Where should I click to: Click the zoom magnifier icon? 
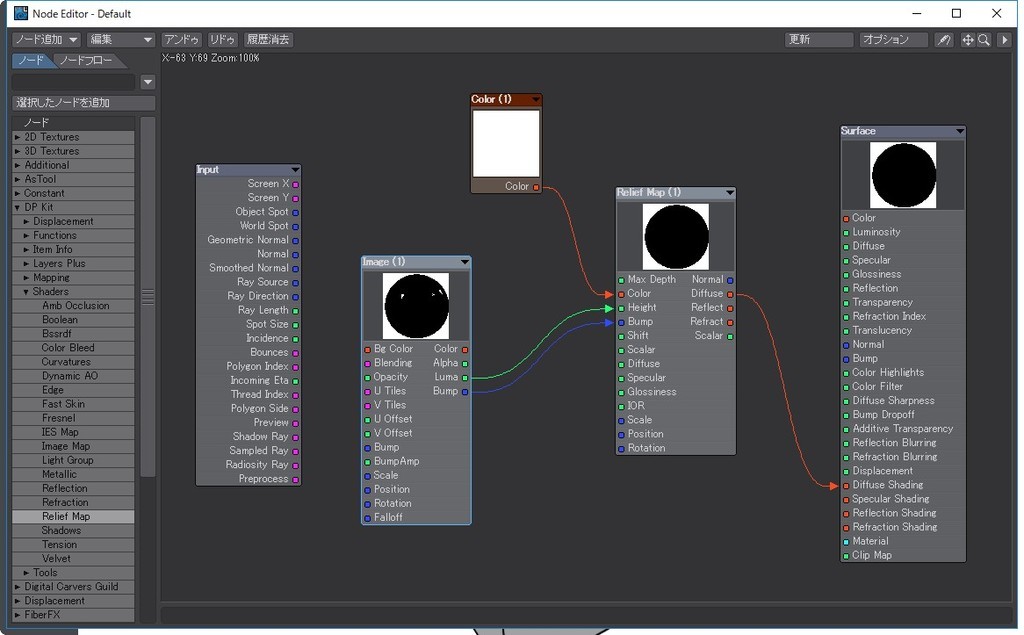click(x=984, y=40)
